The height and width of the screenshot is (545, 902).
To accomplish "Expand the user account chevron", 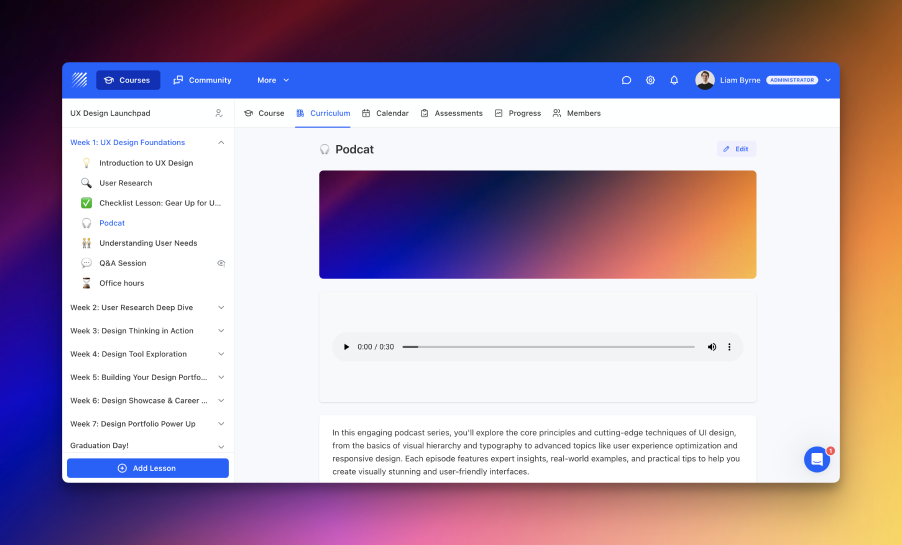I will tap(828, 80).
